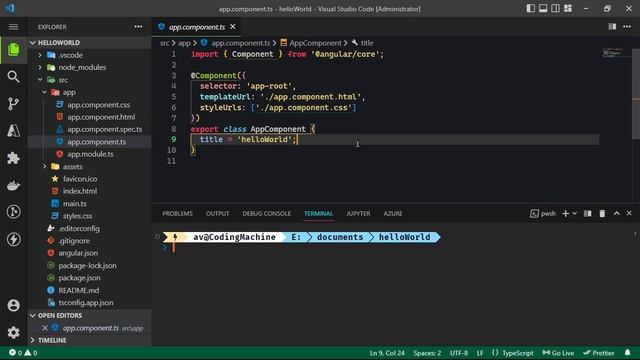This screenshot has width=640, height=360.
Task: Toggle secondary side bar visibility
Action: click(556, 9)
